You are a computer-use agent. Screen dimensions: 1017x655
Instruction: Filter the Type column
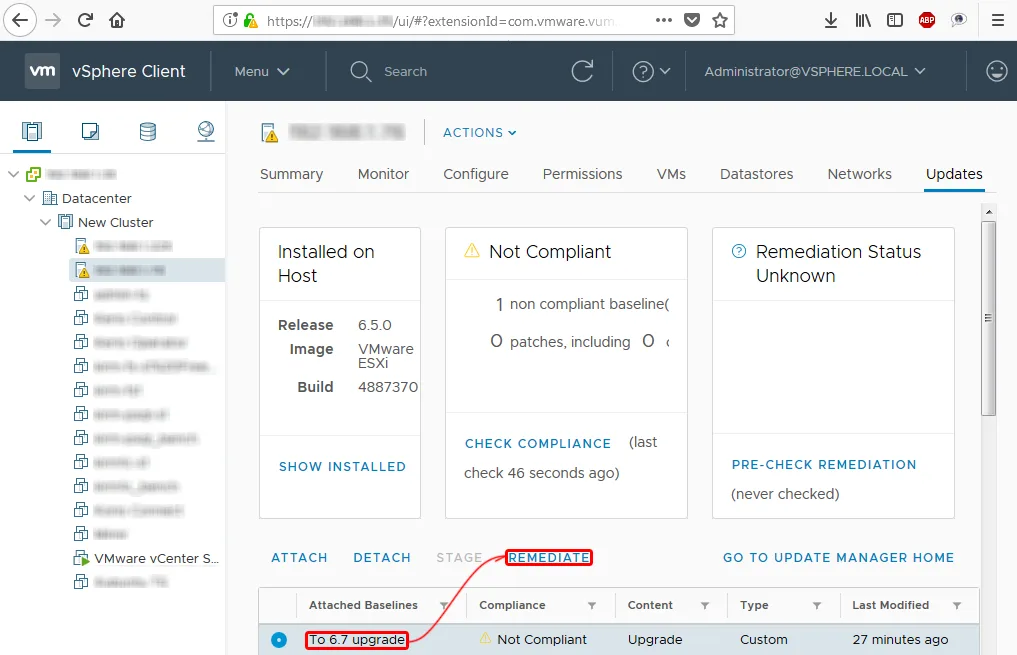[x=817, y=605]
